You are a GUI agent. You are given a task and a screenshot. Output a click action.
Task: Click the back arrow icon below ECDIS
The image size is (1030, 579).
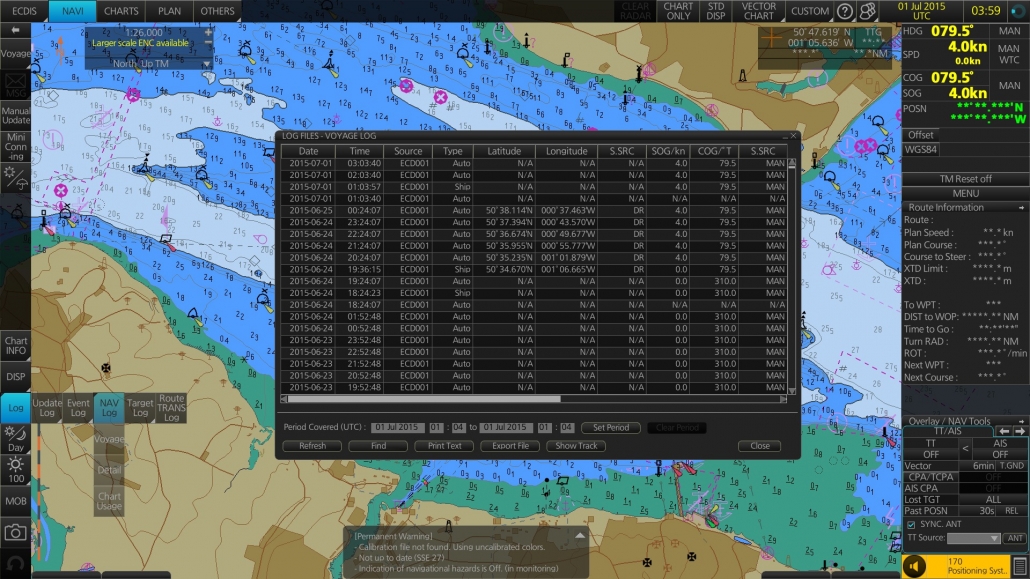click(15, 30)
